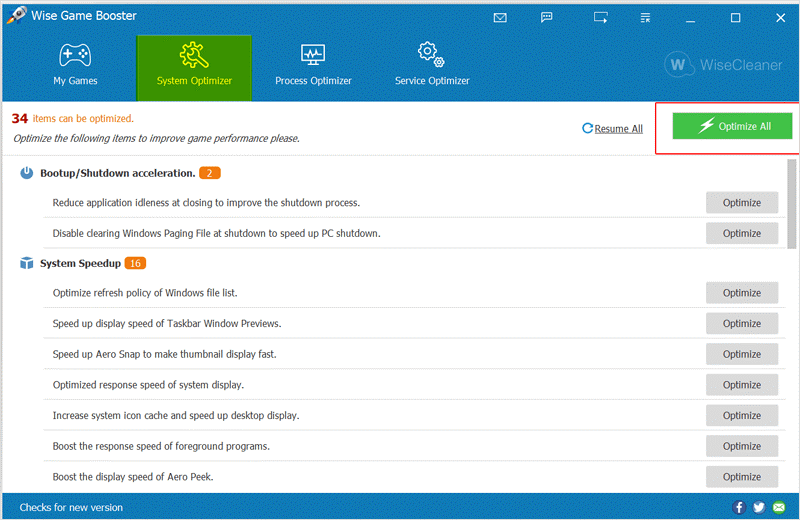Image resolution: width=800 pixels, height=520 pixels.
Task: Optimize disable clearing Windows Paging File
Action: coord(742,233)
